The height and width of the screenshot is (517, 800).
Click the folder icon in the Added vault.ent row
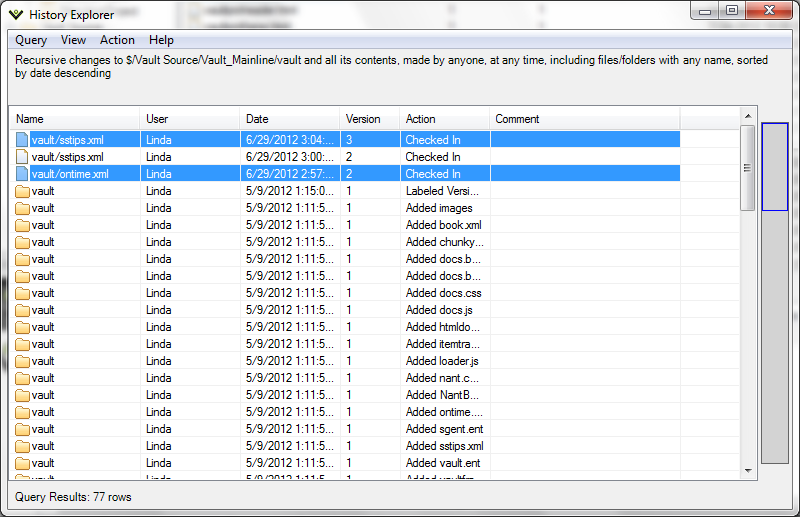coord(22,463)
